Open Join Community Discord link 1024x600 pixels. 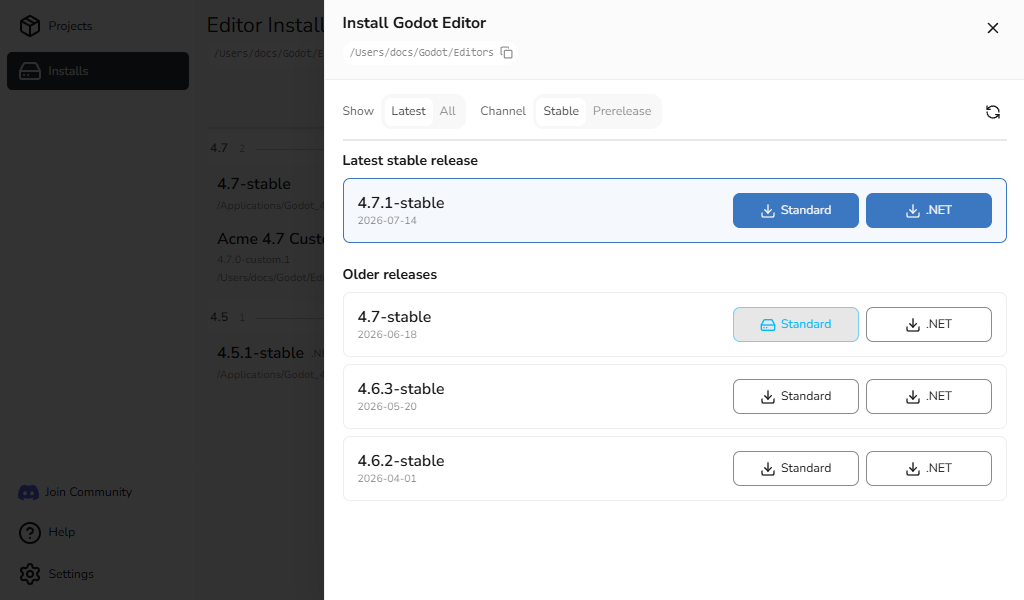coord(75,492)
